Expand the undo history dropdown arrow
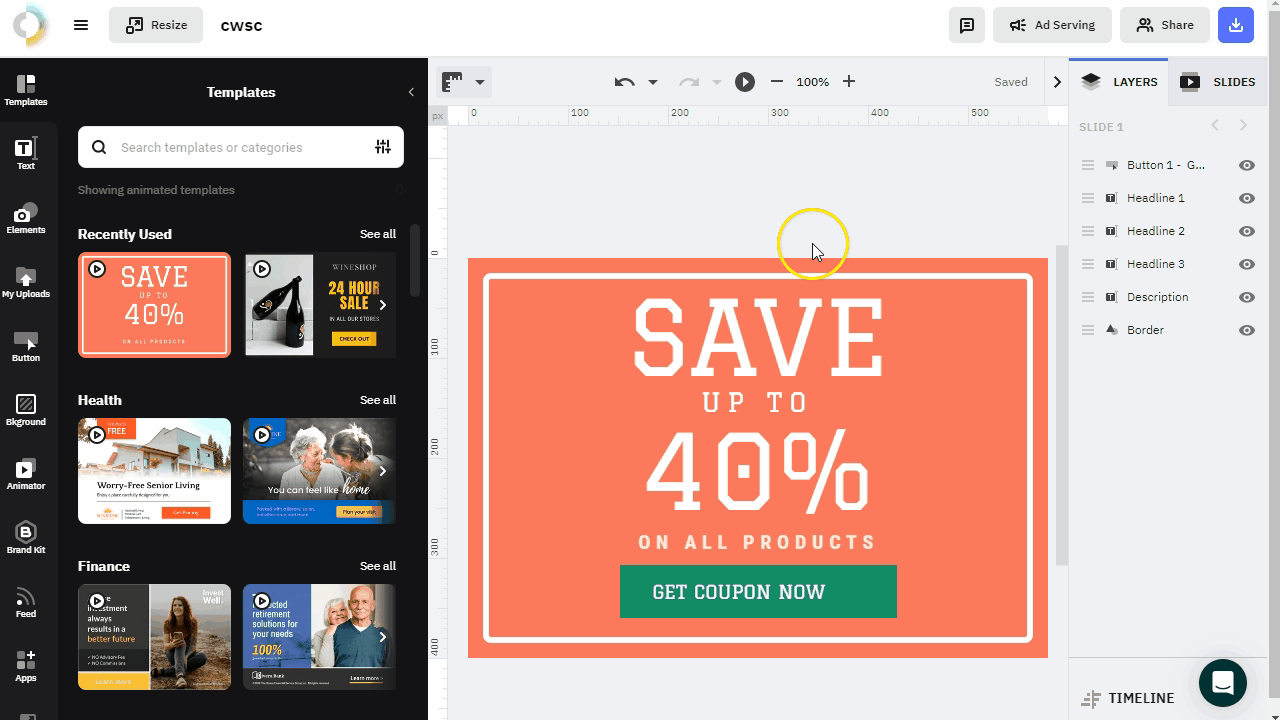1280x720 pixels. 653,82
